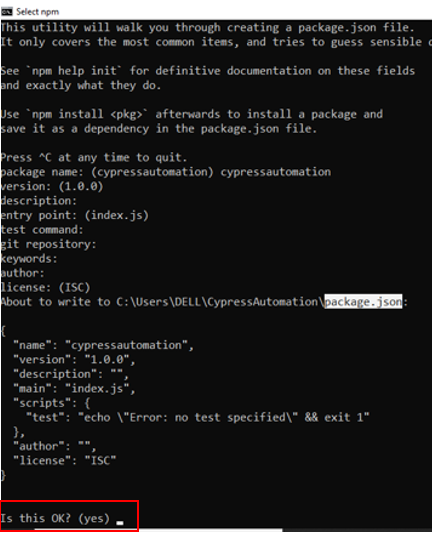Click the "version: (1.0.0)" prompt line
Screen dimensions: 432x537
tap(52, 186)
